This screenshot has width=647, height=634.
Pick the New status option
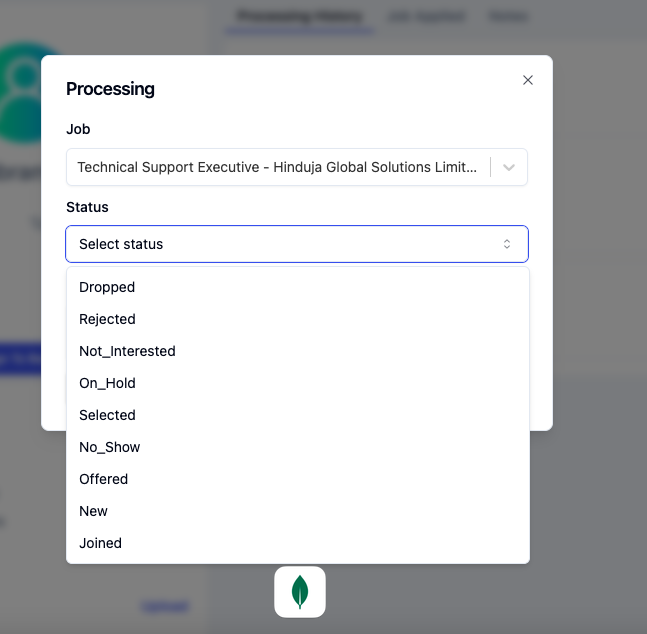(x=93, y=511)
